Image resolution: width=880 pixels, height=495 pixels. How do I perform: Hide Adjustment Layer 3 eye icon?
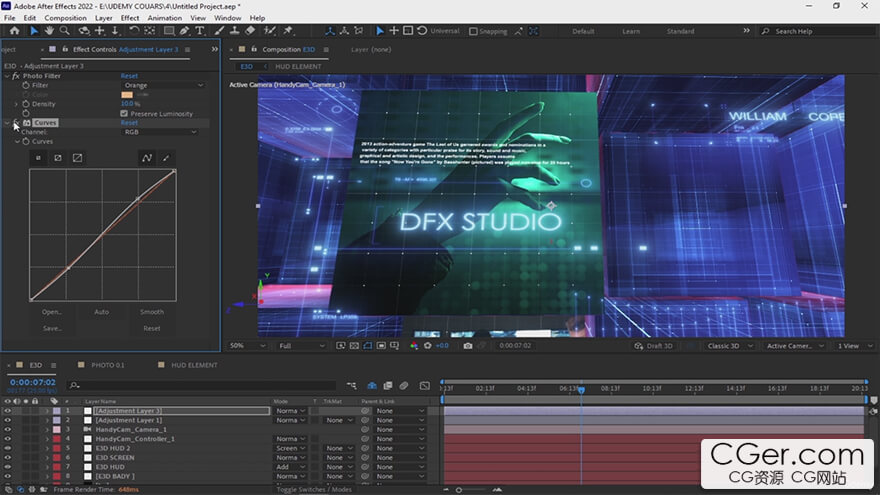(7, 411)
